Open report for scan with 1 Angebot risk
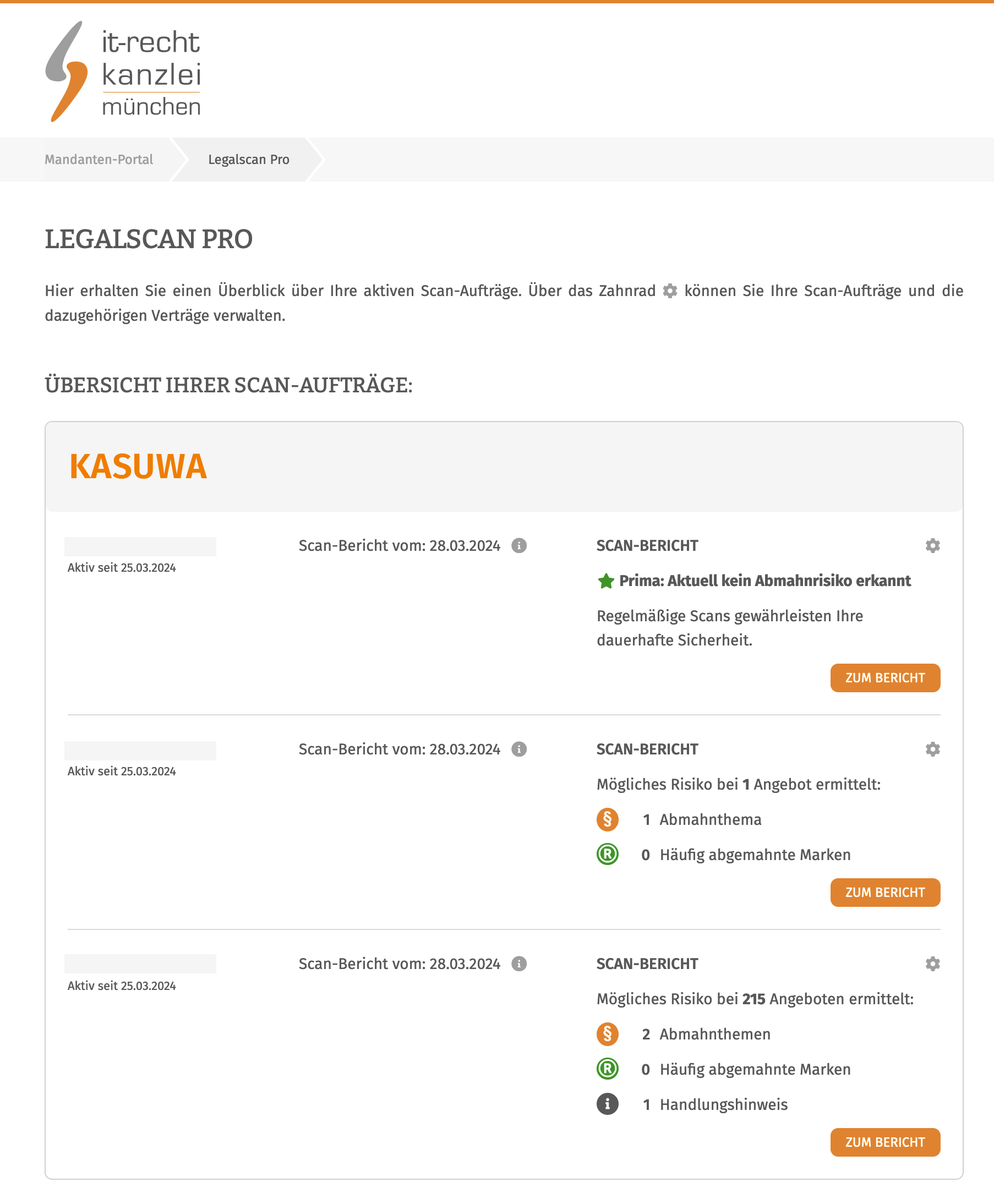The image size is (994, 1204). 884,893
